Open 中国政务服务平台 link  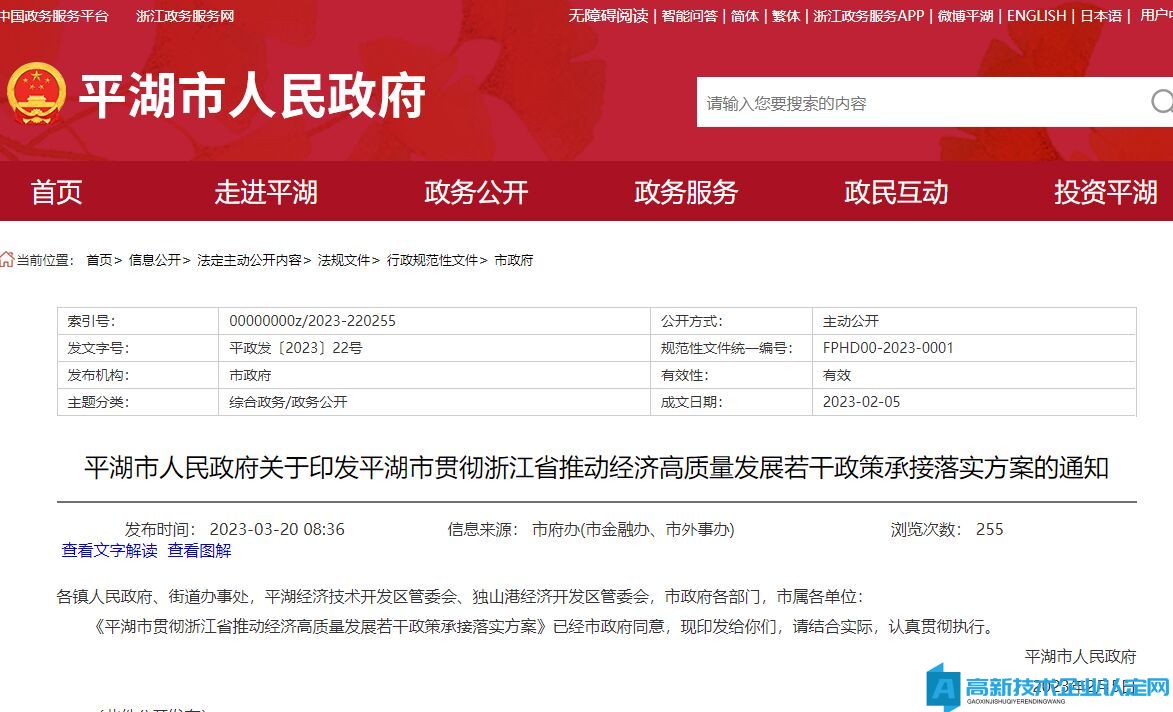(x=54, y=16)
